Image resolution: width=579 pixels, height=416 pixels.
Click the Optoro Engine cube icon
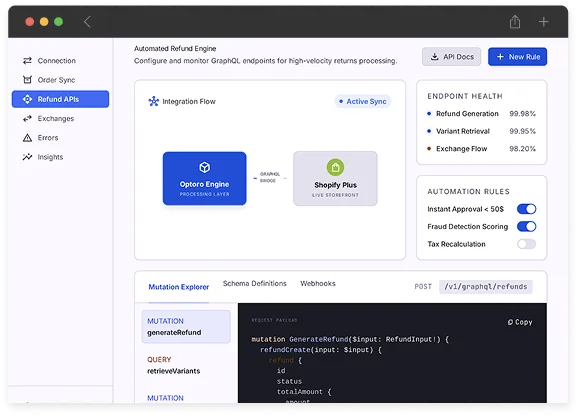pyautogui.click(x=205, y=168)
